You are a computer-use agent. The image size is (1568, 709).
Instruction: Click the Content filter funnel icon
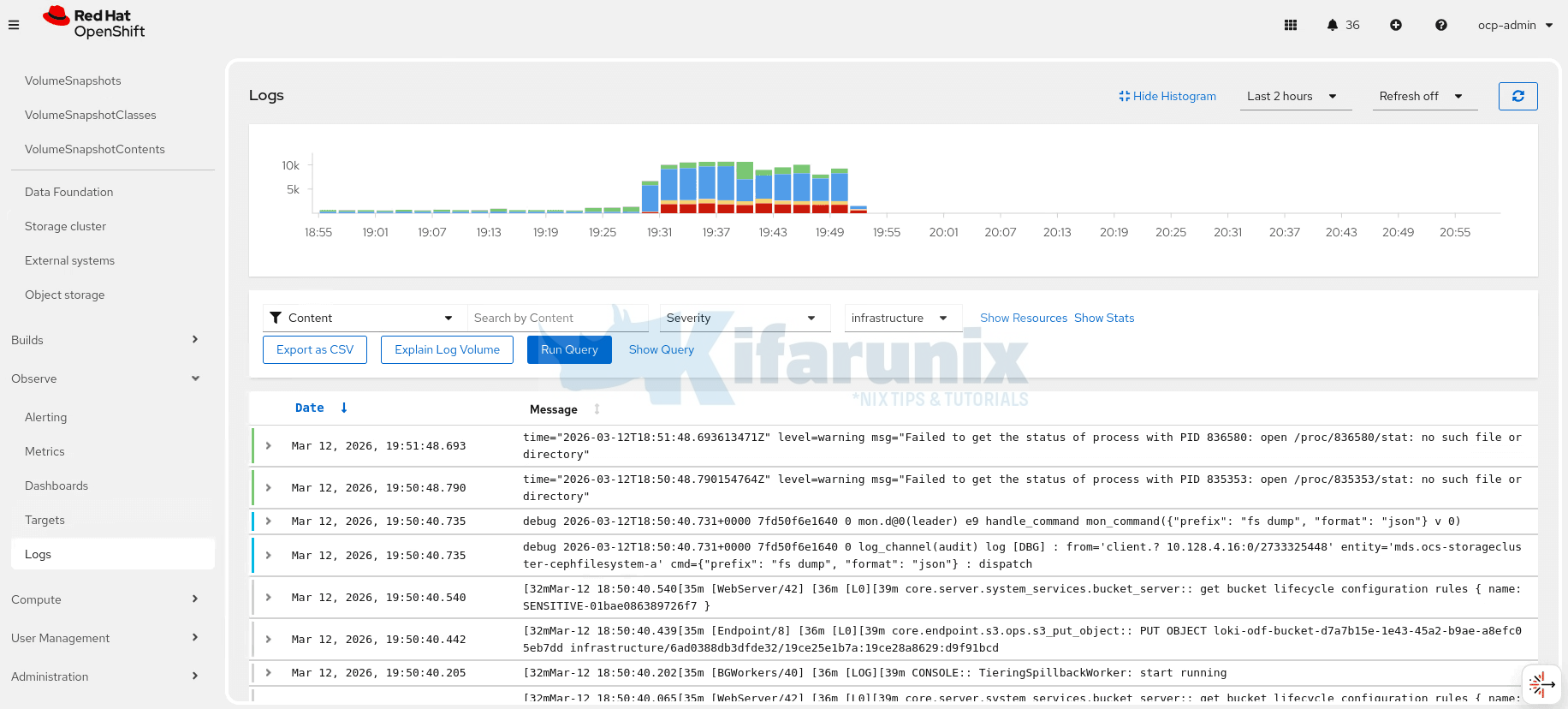point(276,318)
